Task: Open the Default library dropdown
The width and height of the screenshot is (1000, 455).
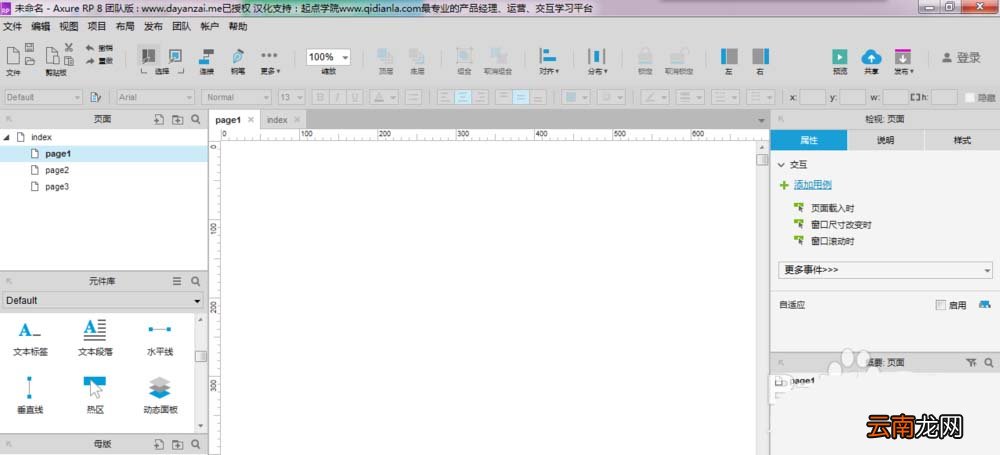Action: pos(103,301)
